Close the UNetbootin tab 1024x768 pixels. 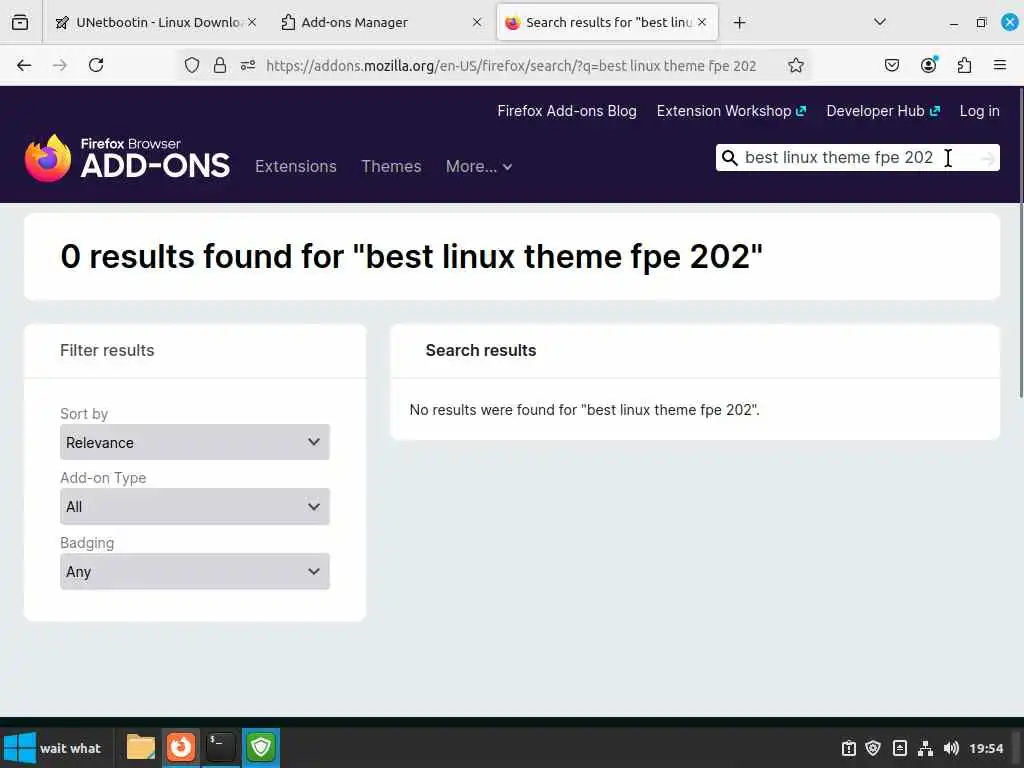pos(252,22)
